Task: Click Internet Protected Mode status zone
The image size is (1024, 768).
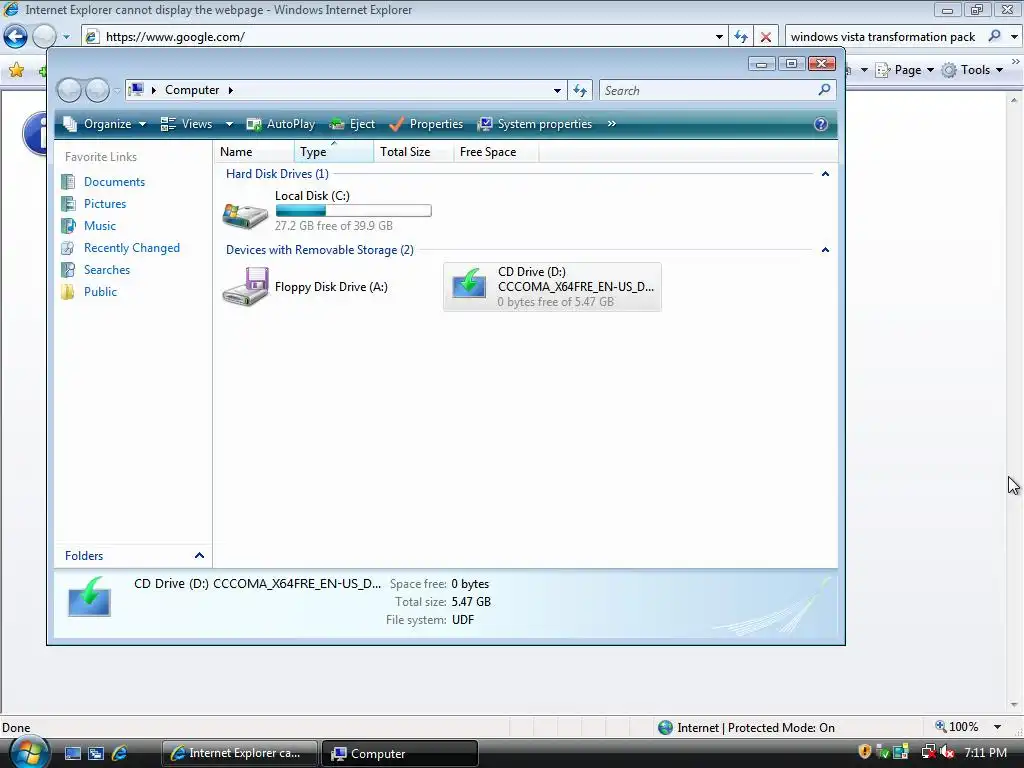Action: coord(746,728)
